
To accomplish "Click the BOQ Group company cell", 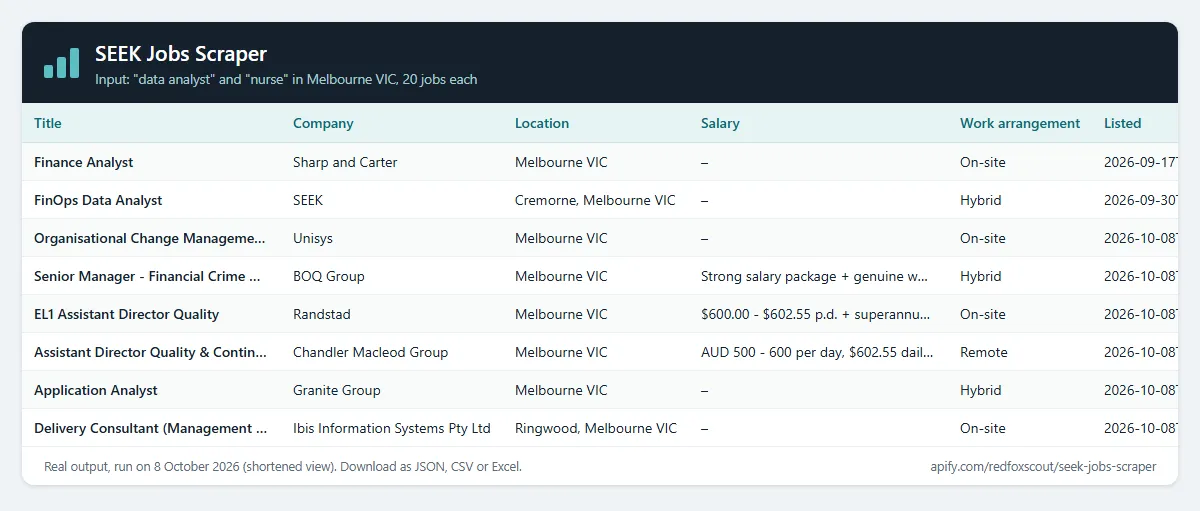I will tap(329, 276).
